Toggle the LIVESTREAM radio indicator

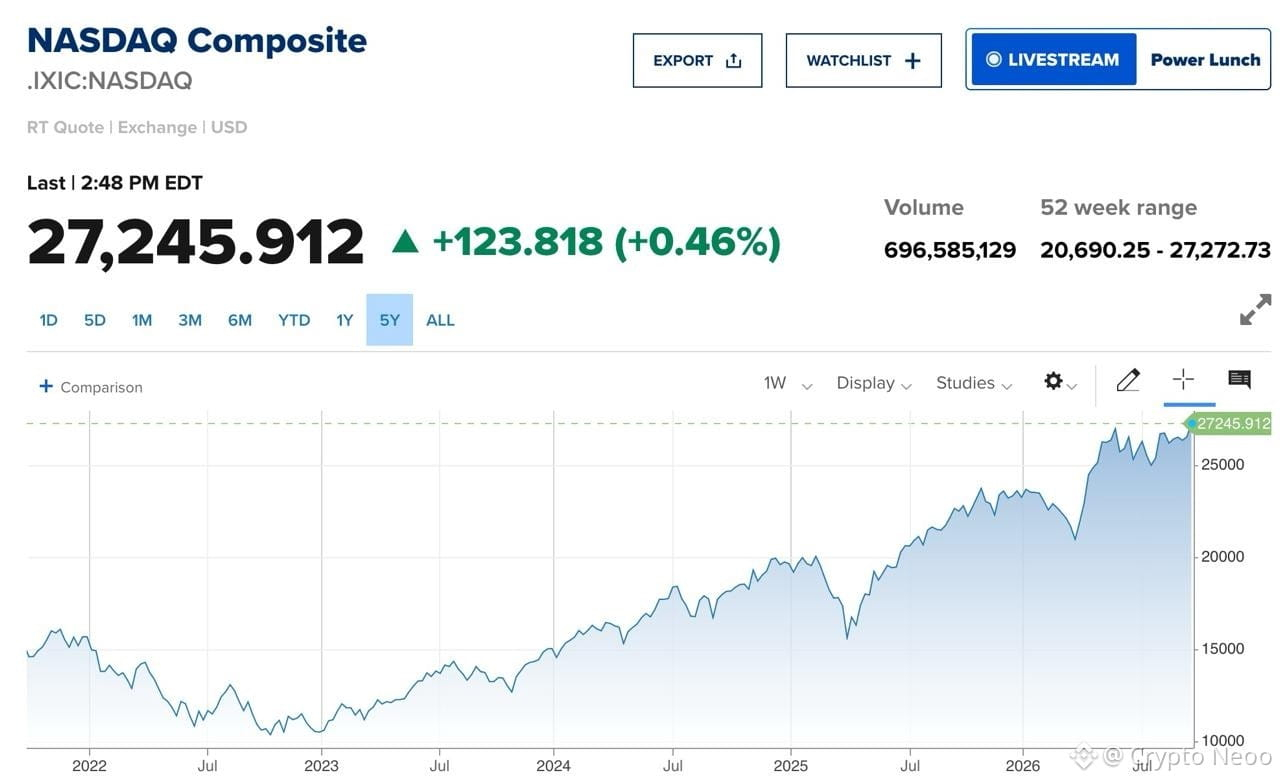(993, 59)
